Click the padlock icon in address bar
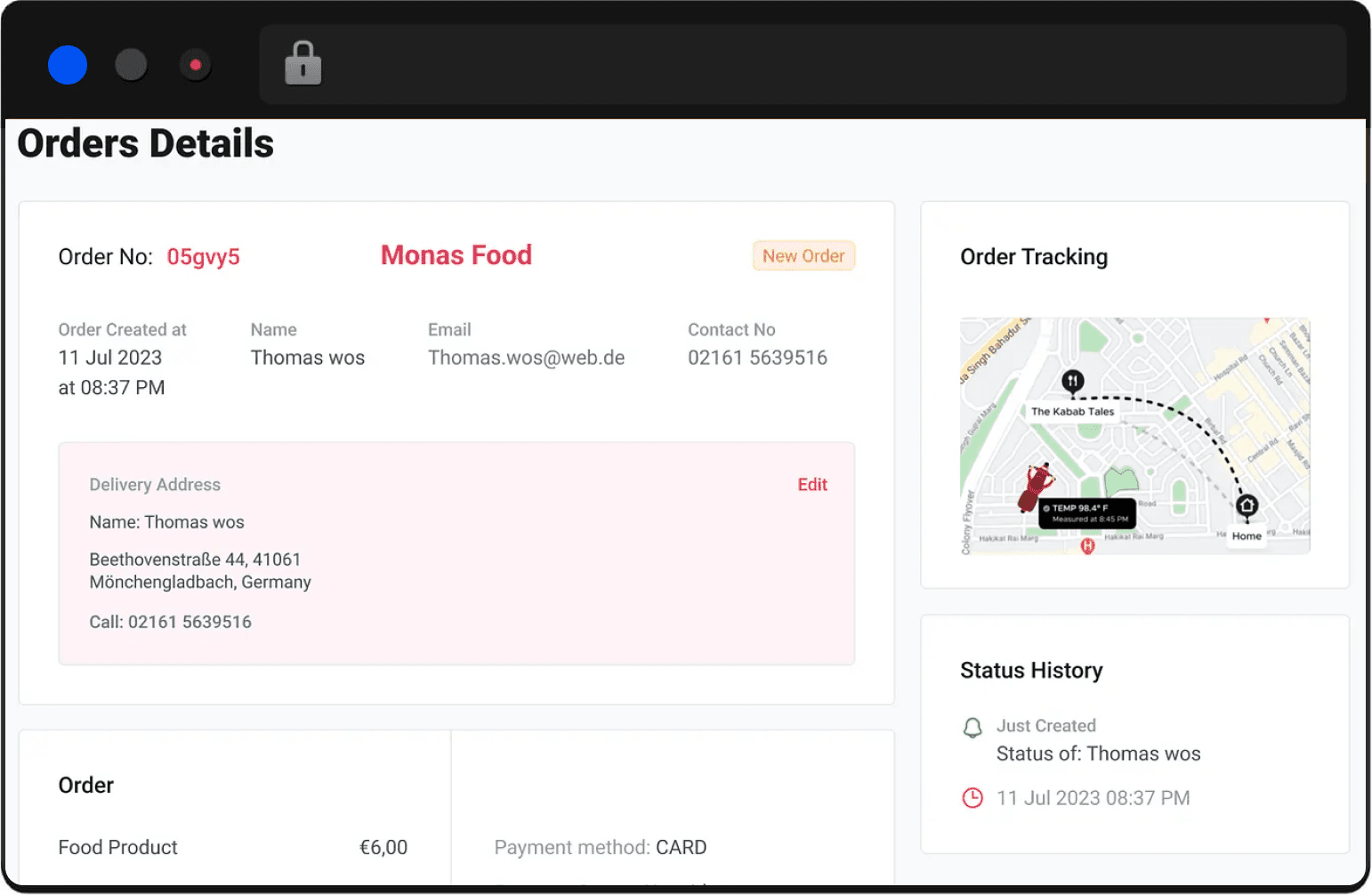The image size is (1372, 895). 303,64
